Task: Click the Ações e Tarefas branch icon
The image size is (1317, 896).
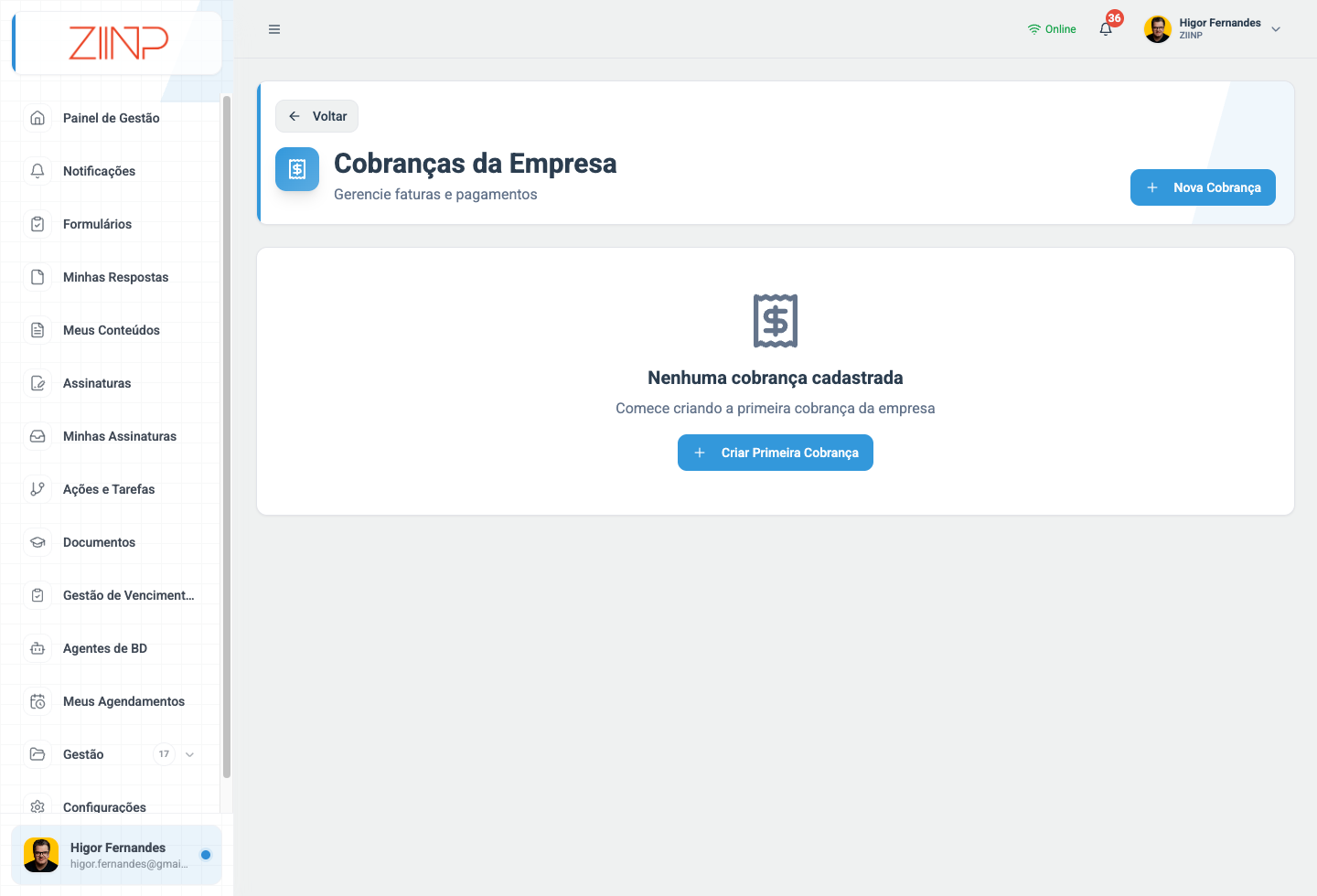Action: pos(37,489)
